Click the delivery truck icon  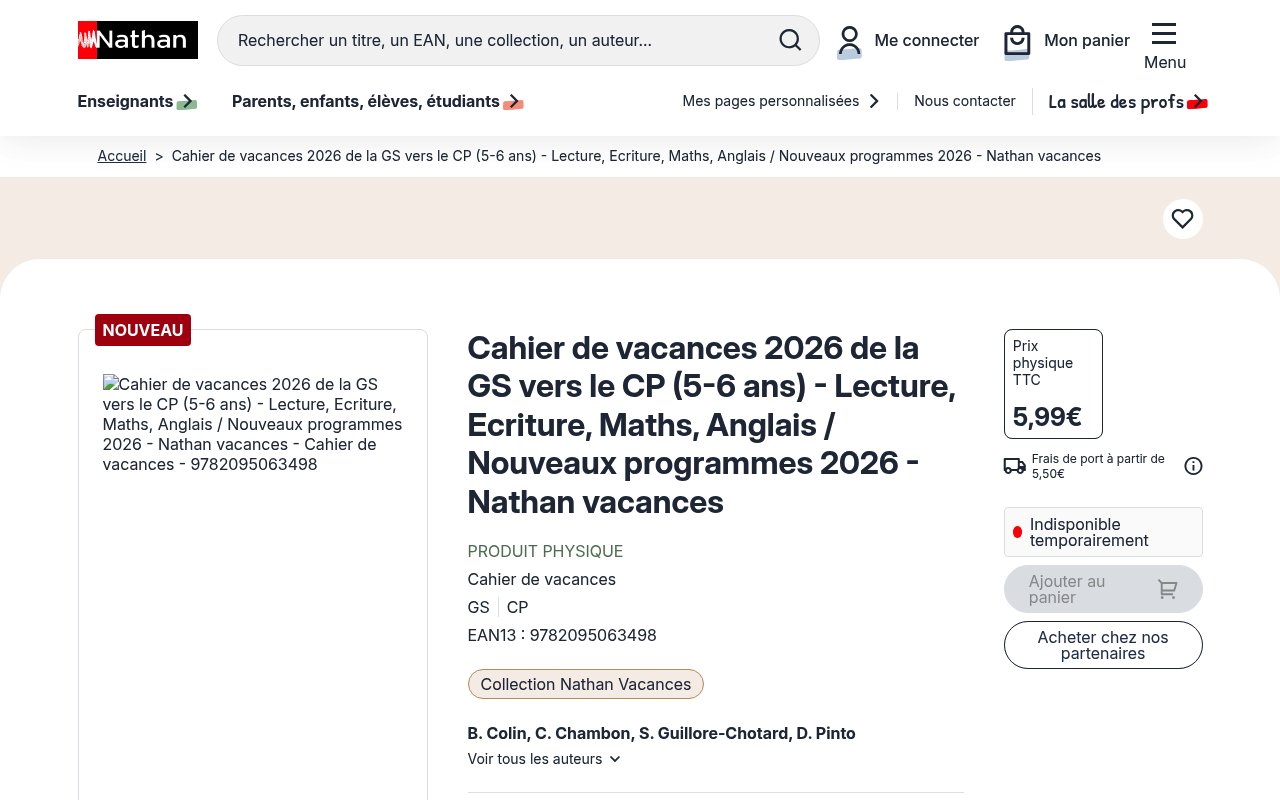pyautogui.click(x=1014, y=466)
